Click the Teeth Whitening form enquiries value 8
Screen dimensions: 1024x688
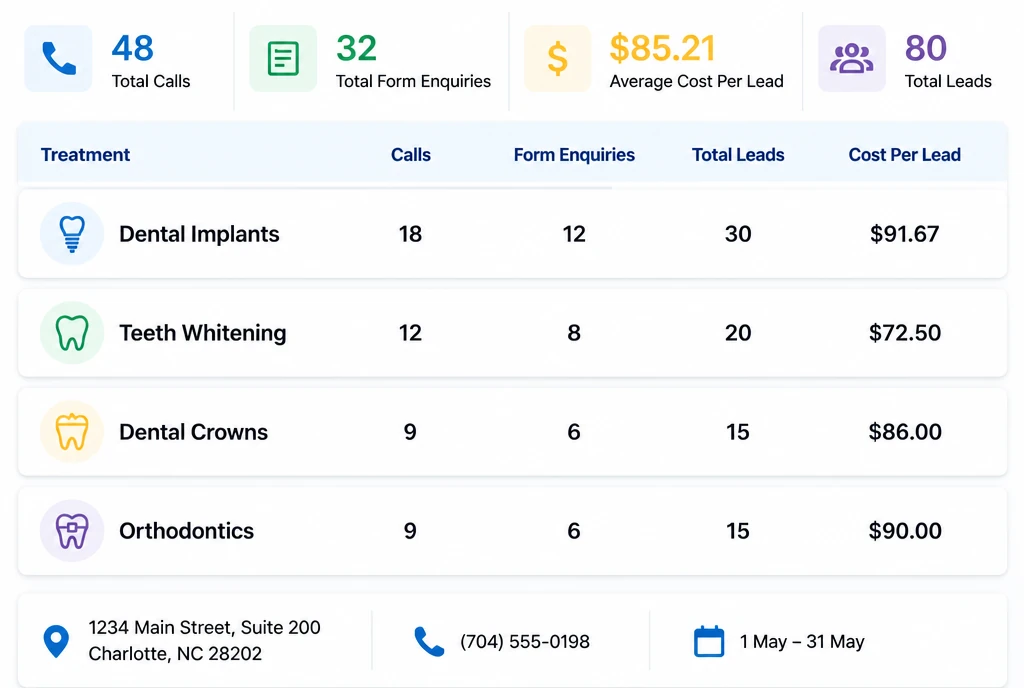coord(574,333)
